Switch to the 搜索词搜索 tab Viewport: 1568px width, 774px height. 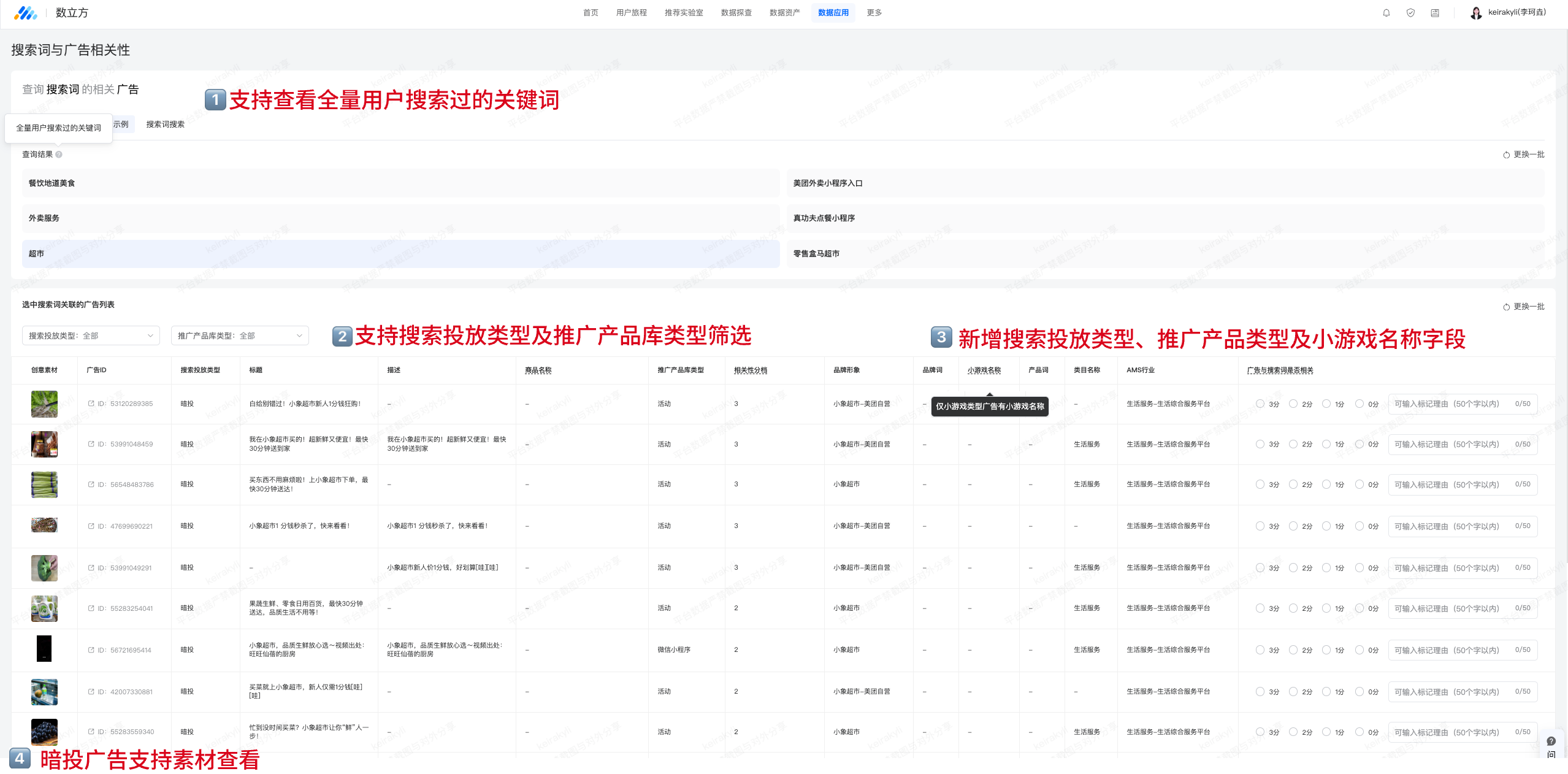[x=165, y=125]
